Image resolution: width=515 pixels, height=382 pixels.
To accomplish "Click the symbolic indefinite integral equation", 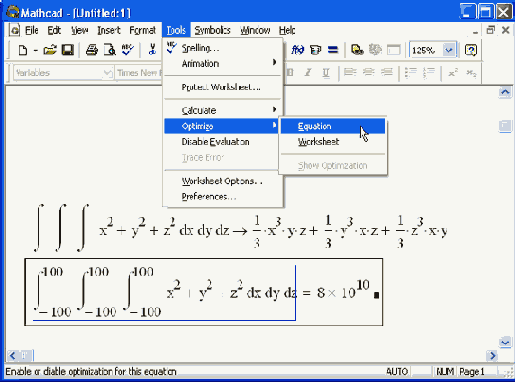I will click(241, 228).
